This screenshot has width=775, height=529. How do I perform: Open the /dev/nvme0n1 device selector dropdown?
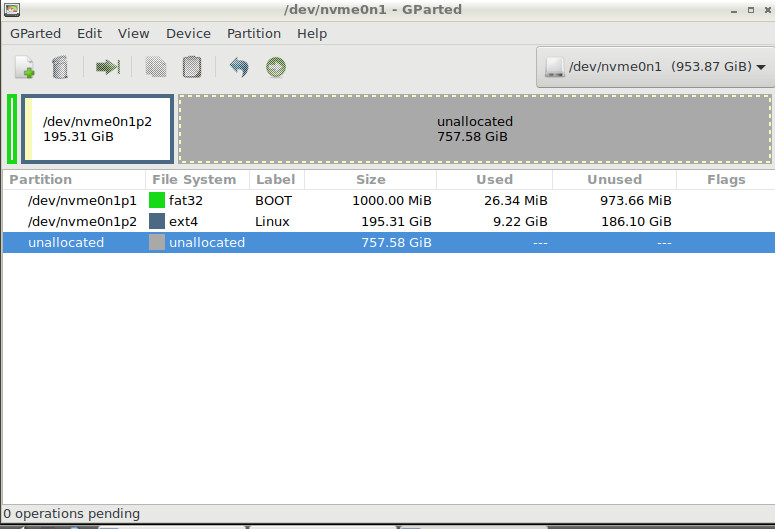(655, 68)
